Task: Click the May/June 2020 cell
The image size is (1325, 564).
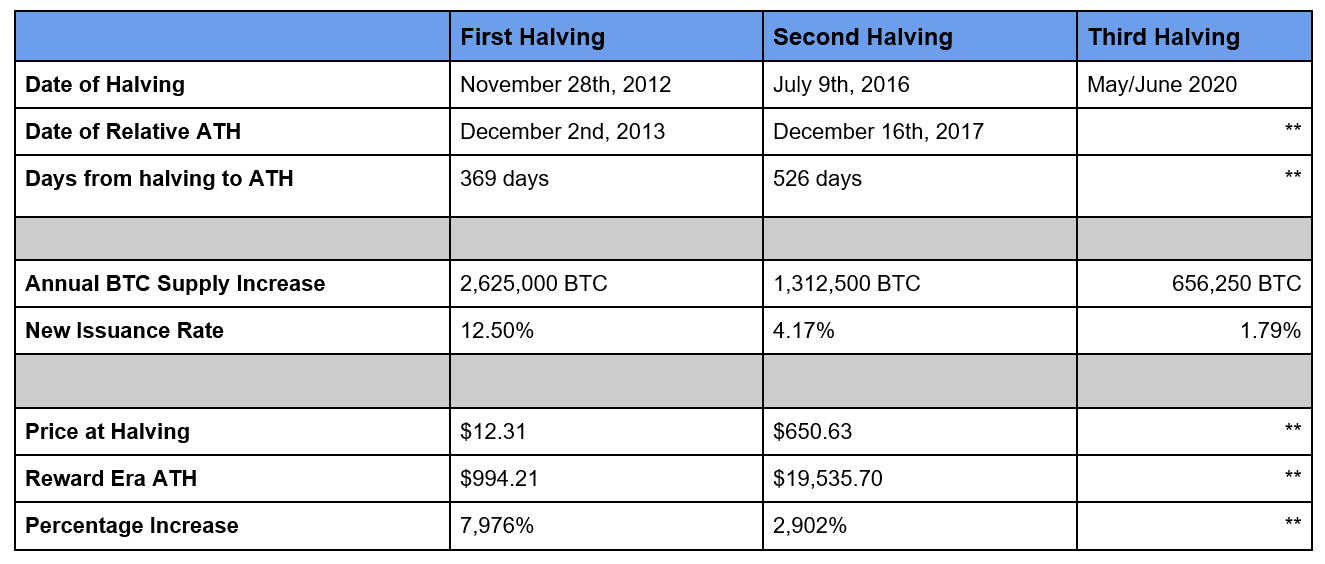Action: pos(1161,85)
